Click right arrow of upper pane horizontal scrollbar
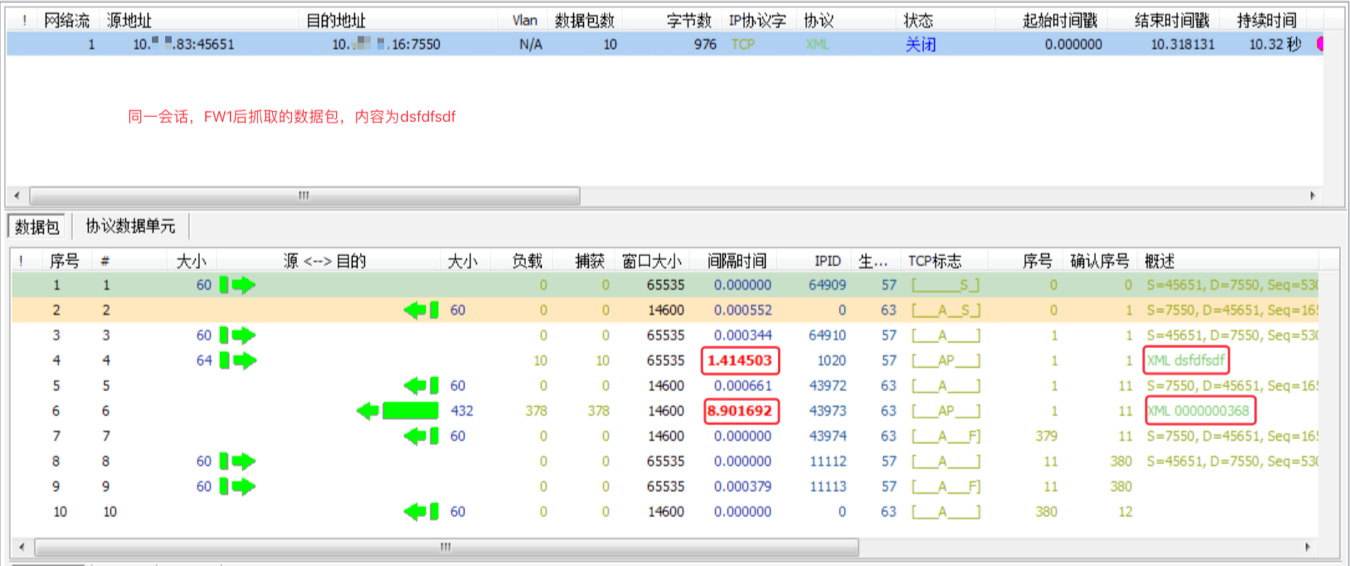 [x=1314, y=195]
